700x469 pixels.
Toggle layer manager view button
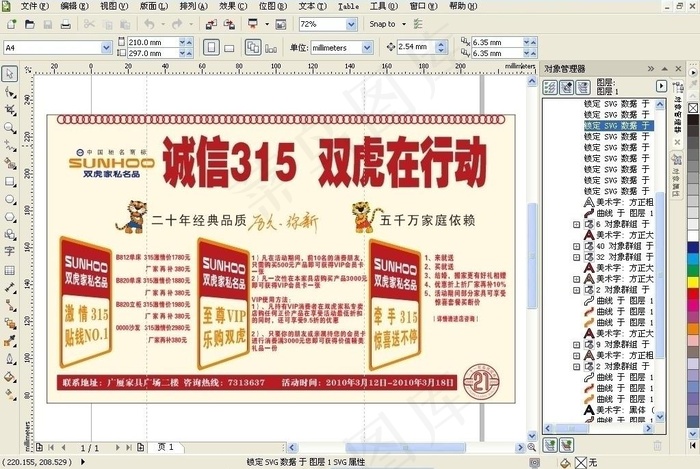pos(583,87)
